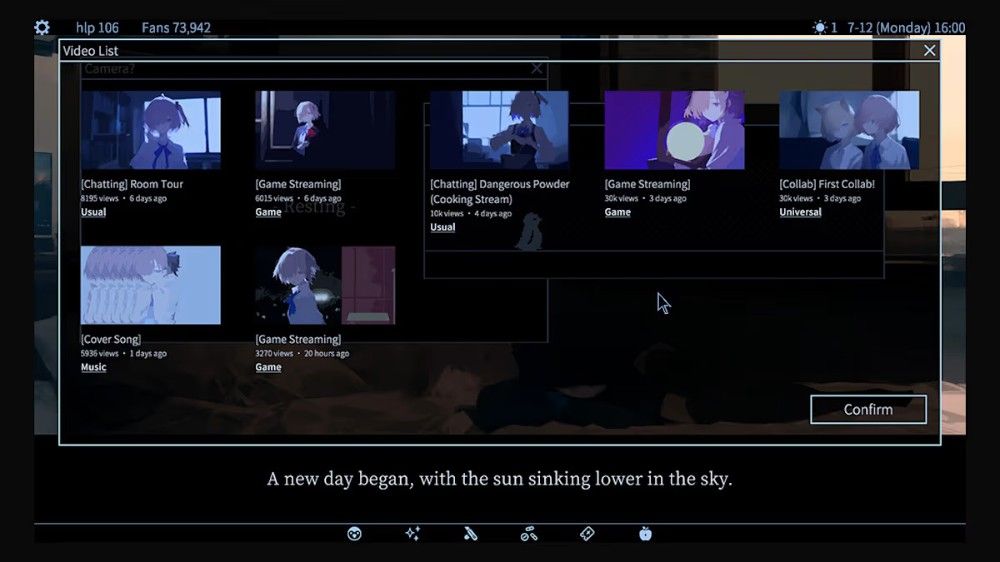Click the Usual tag under Dangerous Powder
Viewport: 1000px width, 562px height.
coord(443,227)
